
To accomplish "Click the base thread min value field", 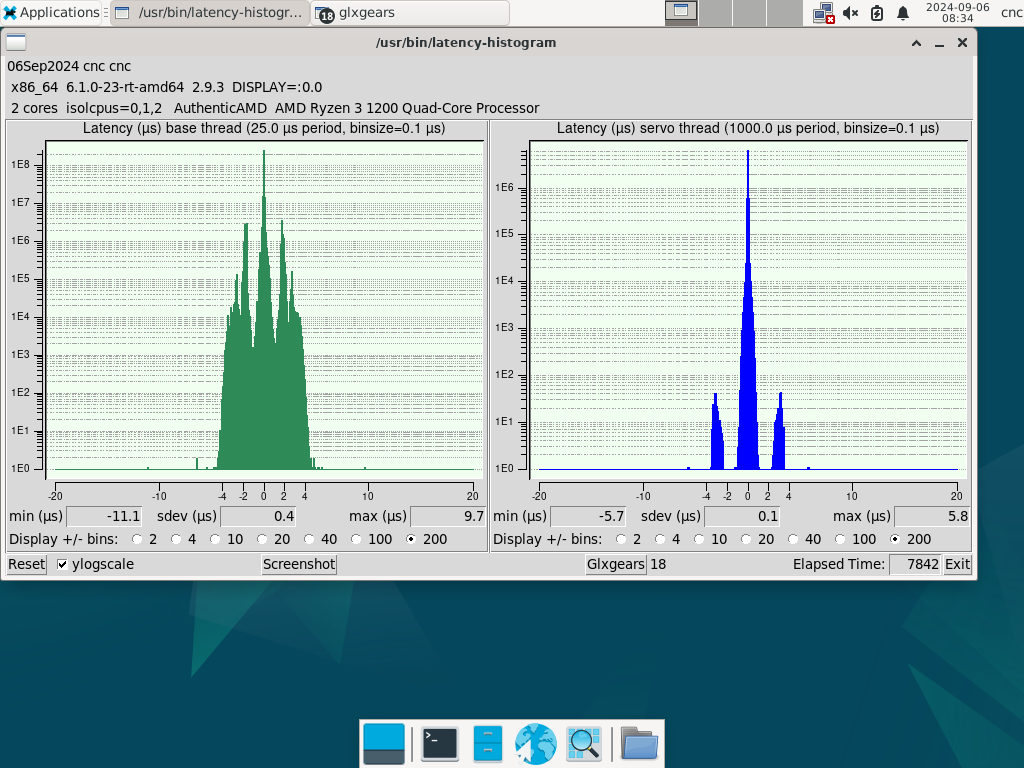I will [x=104, y=517].
